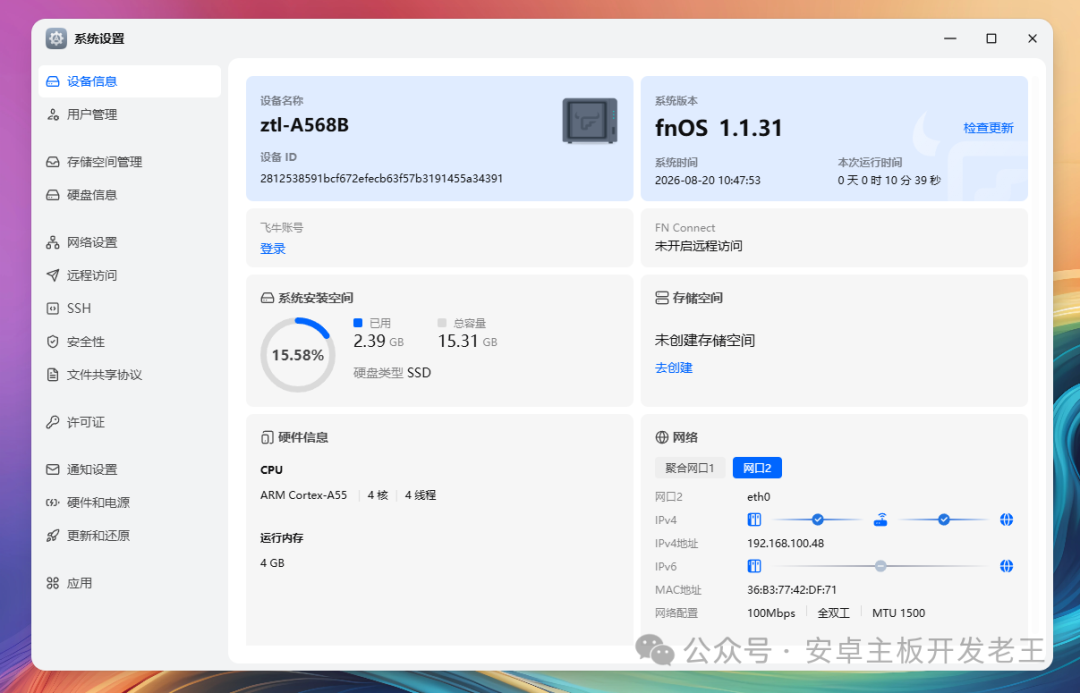This screenshot has height=693, width=1080.
Task: Click the IPv4 row device icon
Action: [x=754, y=519]
